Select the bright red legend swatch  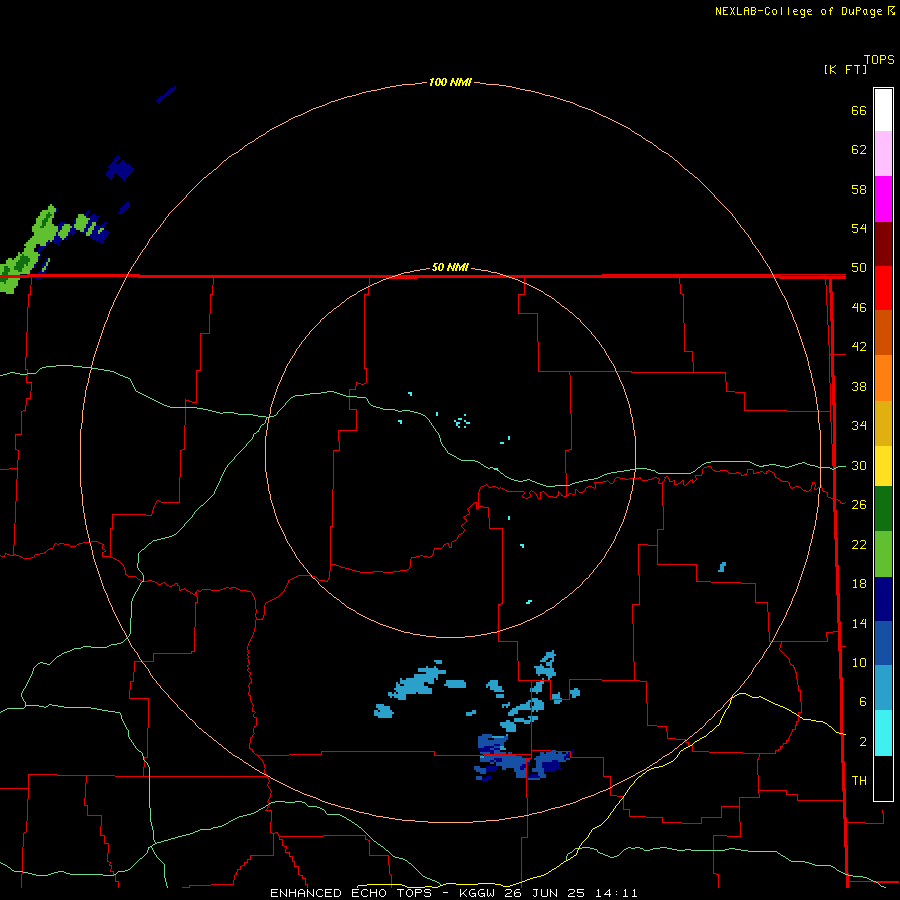point(883,288)
